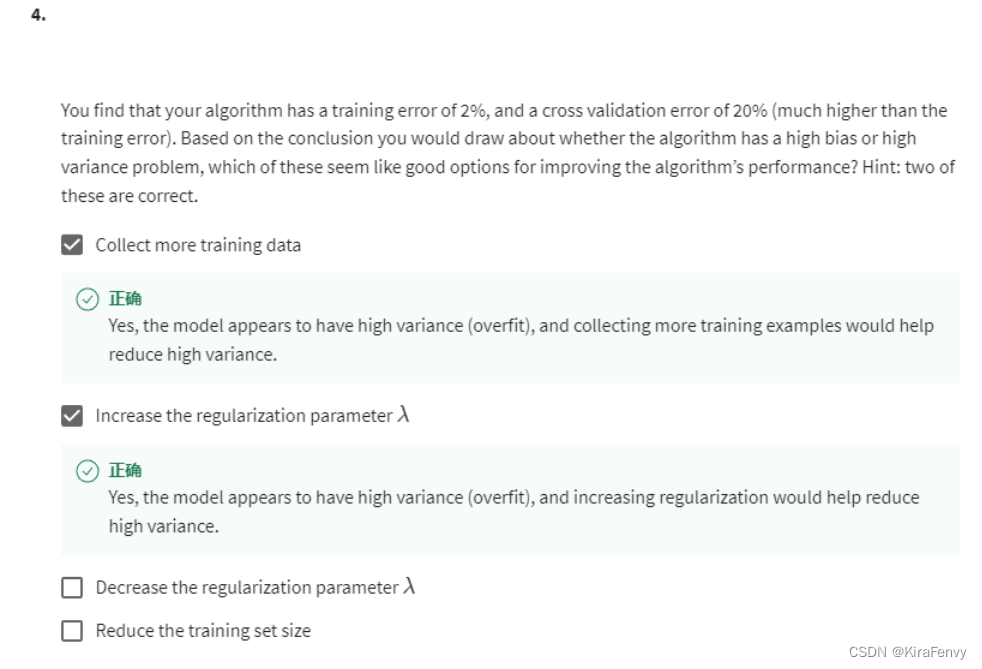Image resolution: width=982 pixels, height=669 pixels.
Task: Click the question number 4 heading
Action: [x=38, y=14]
